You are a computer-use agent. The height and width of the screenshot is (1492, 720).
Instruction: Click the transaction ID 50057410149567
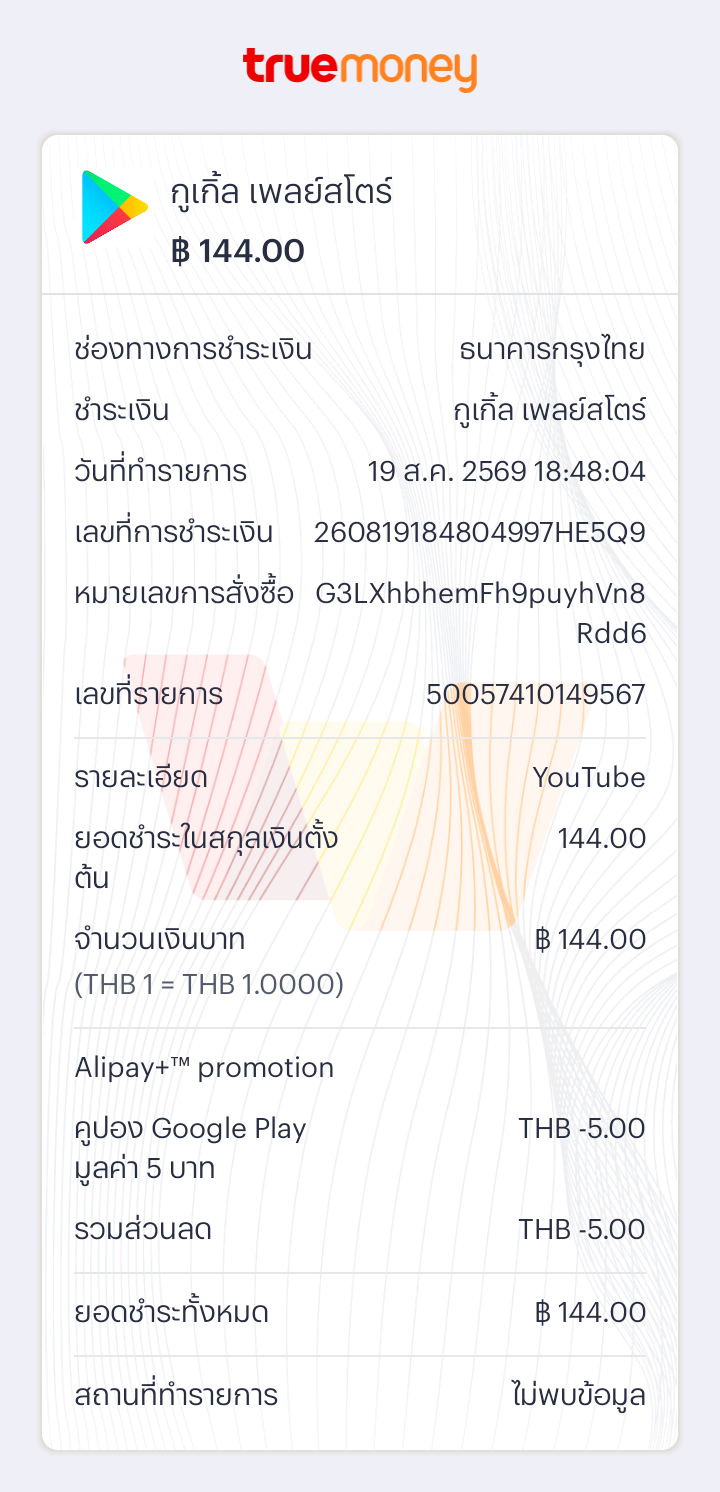tap(536, 695)
